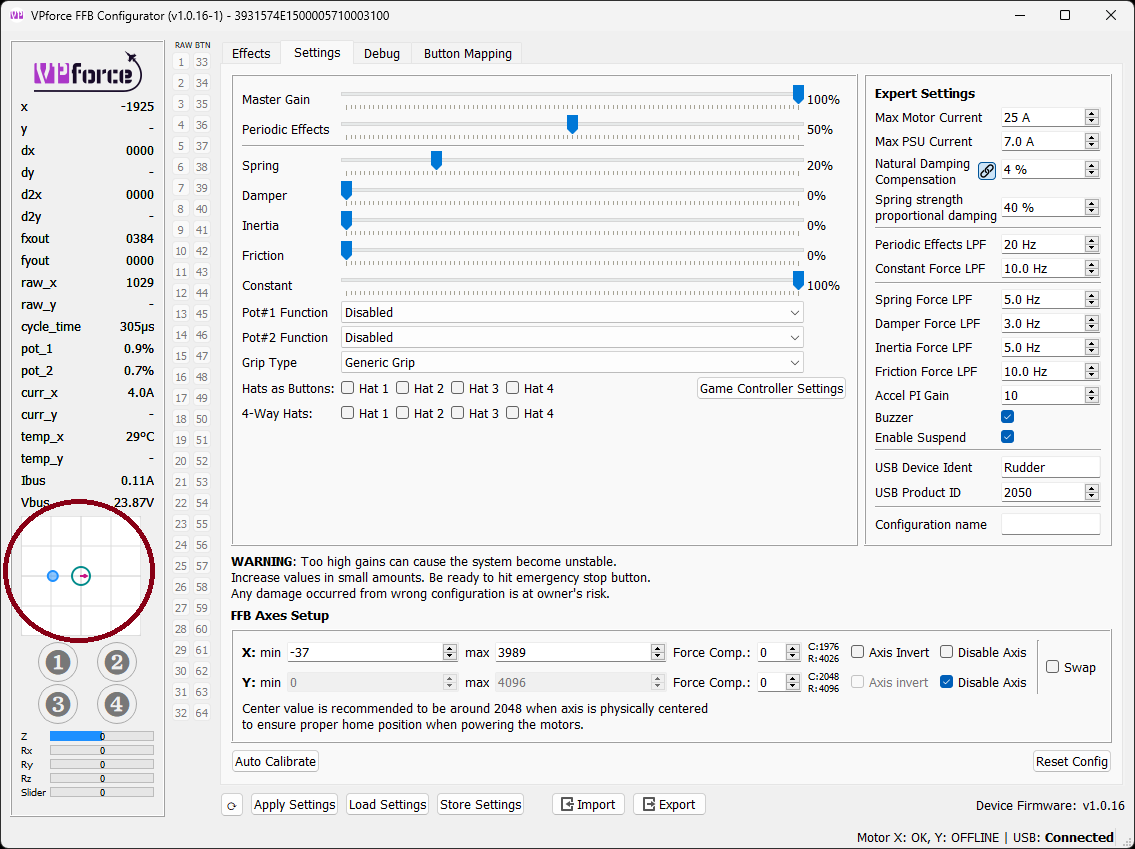1135x849 pixels.
Task: Uncheck the Buzzer checkbox
Action: tap(1008, 417)
